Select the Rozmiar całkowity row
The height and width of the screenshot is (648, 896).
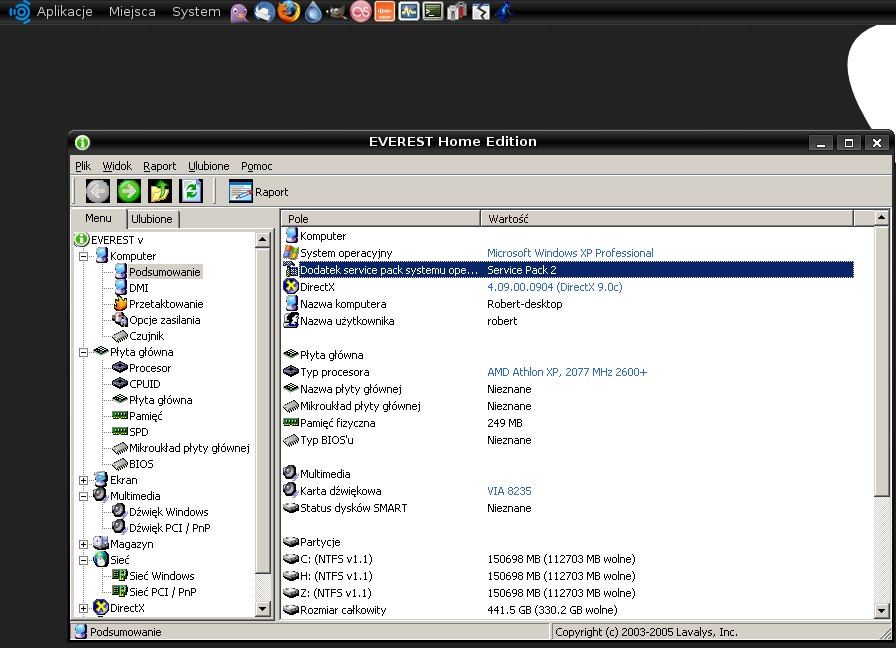coord(568,610)
